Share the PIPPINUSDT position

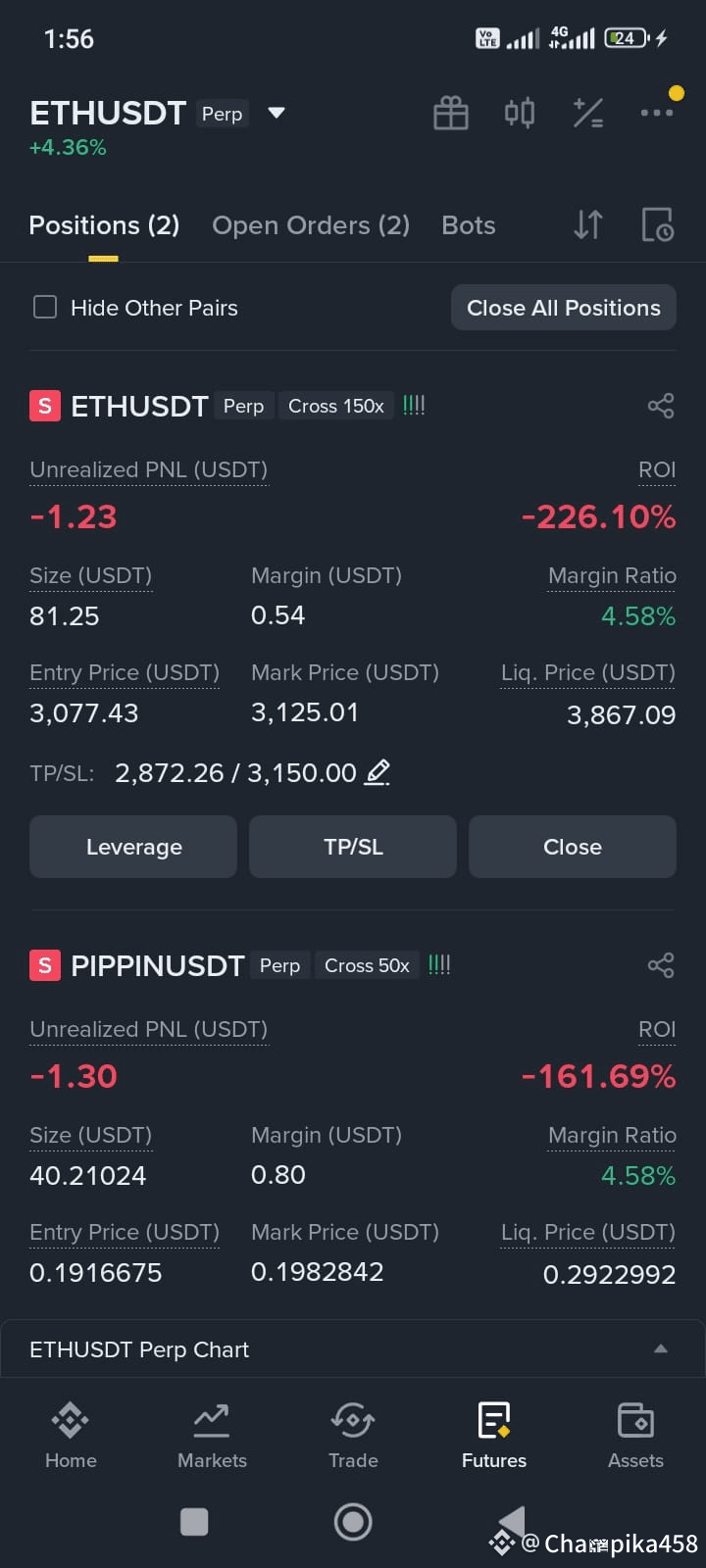(661, 965)
